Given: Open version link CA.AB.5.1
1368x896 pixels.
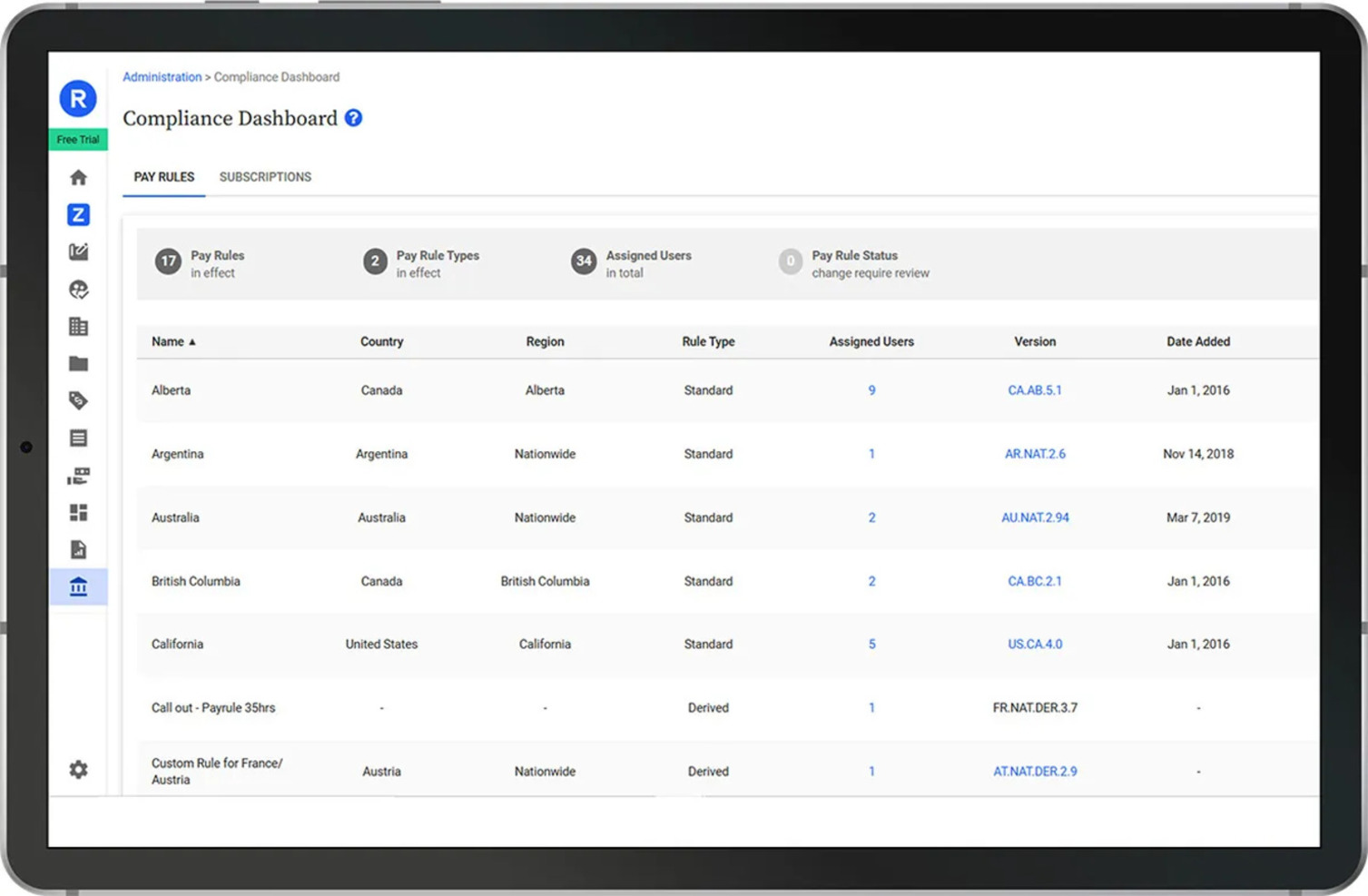Looking at the screenshot, I should pyautogui.click(x=1034, y=390).
